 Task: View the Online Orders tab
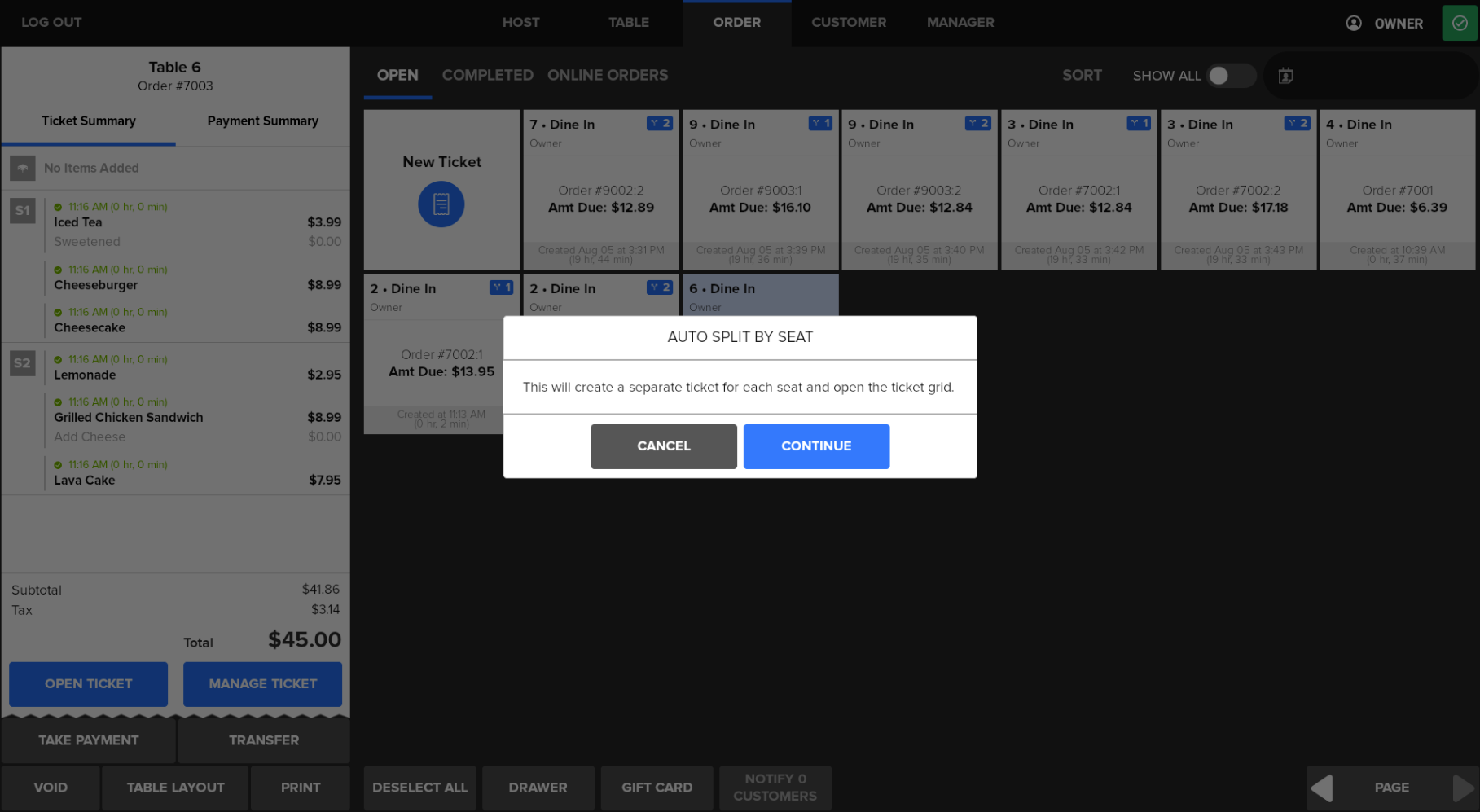(x=608, y=76)
